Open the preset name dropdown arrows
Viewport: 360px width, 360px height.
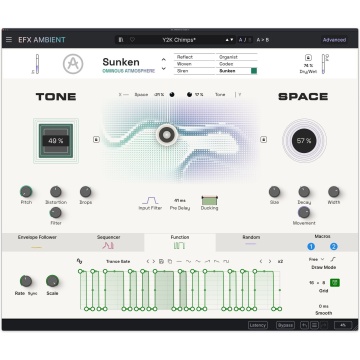coord(229,40)
